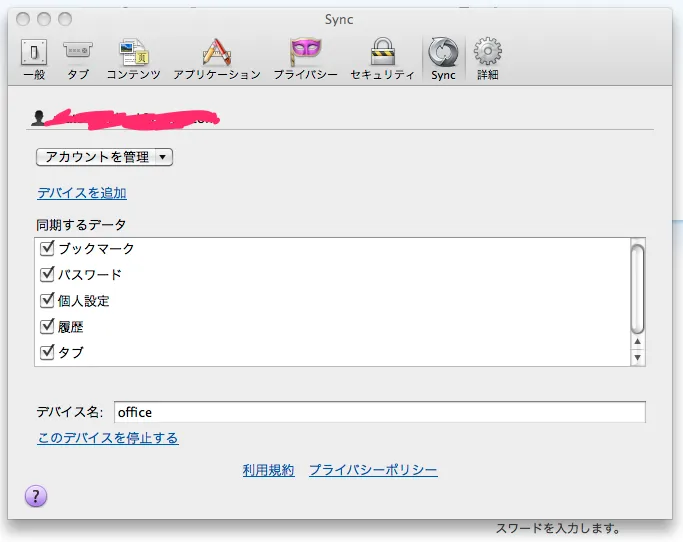Disable the 履歴 sync checkbox
The width and height of the screenshot is (683, 542).
pyautogui.click(x=46, y=326)
